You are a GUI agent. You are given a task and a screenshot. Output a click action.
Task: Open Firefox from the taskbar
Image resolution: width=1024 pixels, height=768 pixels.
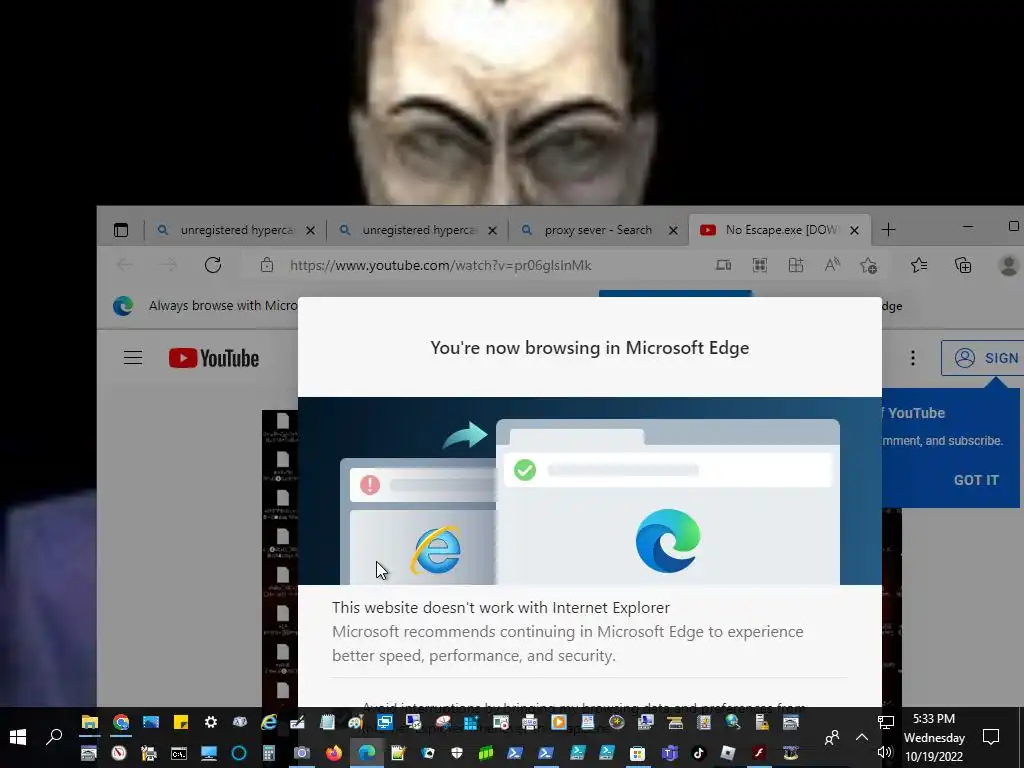coord(334,753)
